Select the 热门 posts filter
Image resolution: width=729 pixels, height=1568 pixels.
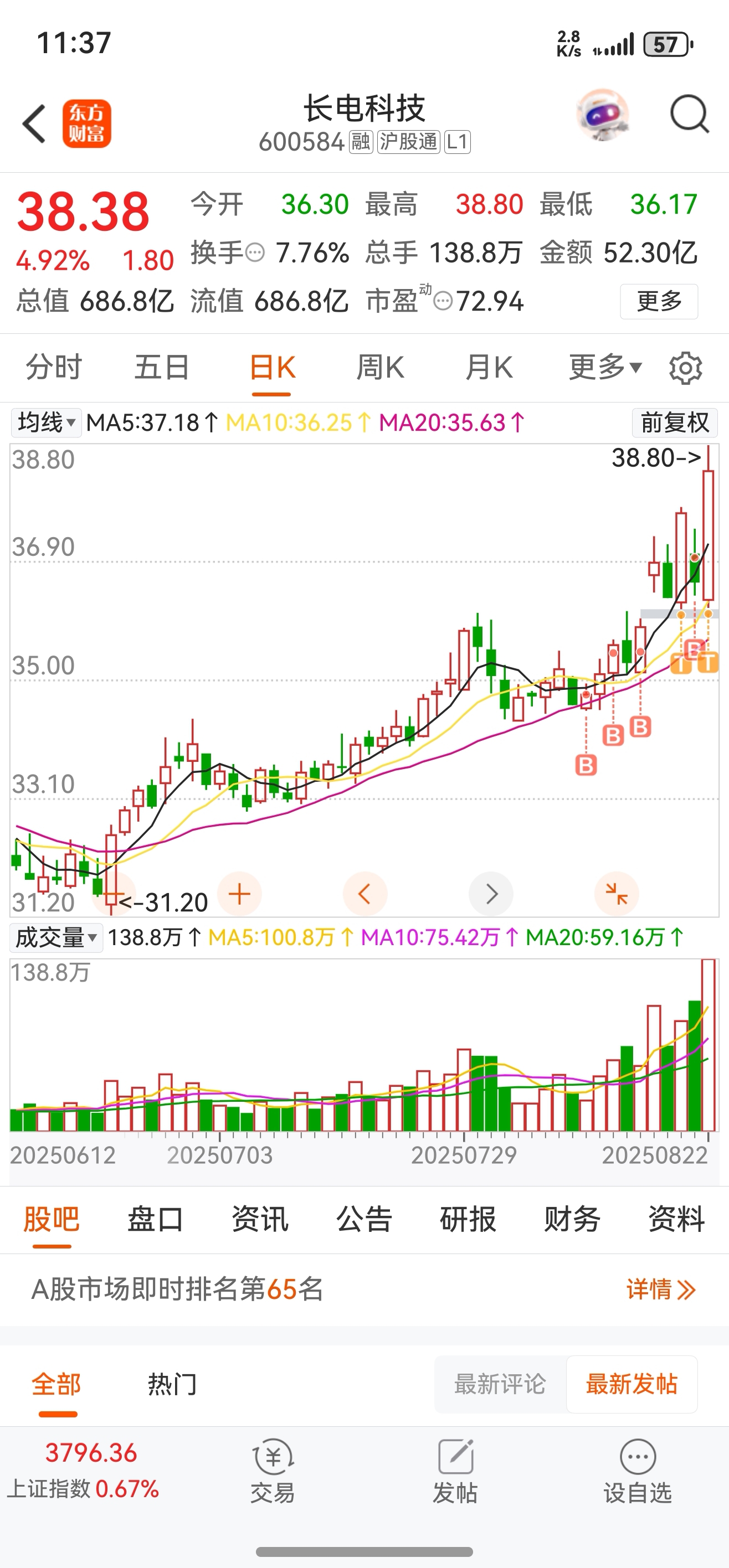pos(172,1384)
